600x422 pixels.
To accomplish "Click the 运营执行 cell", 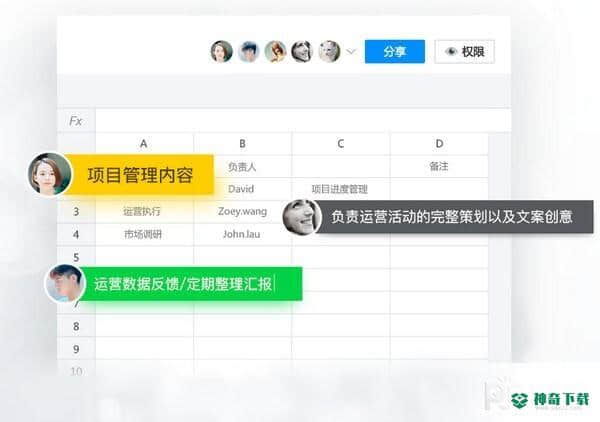I will (x=144, y=212).
